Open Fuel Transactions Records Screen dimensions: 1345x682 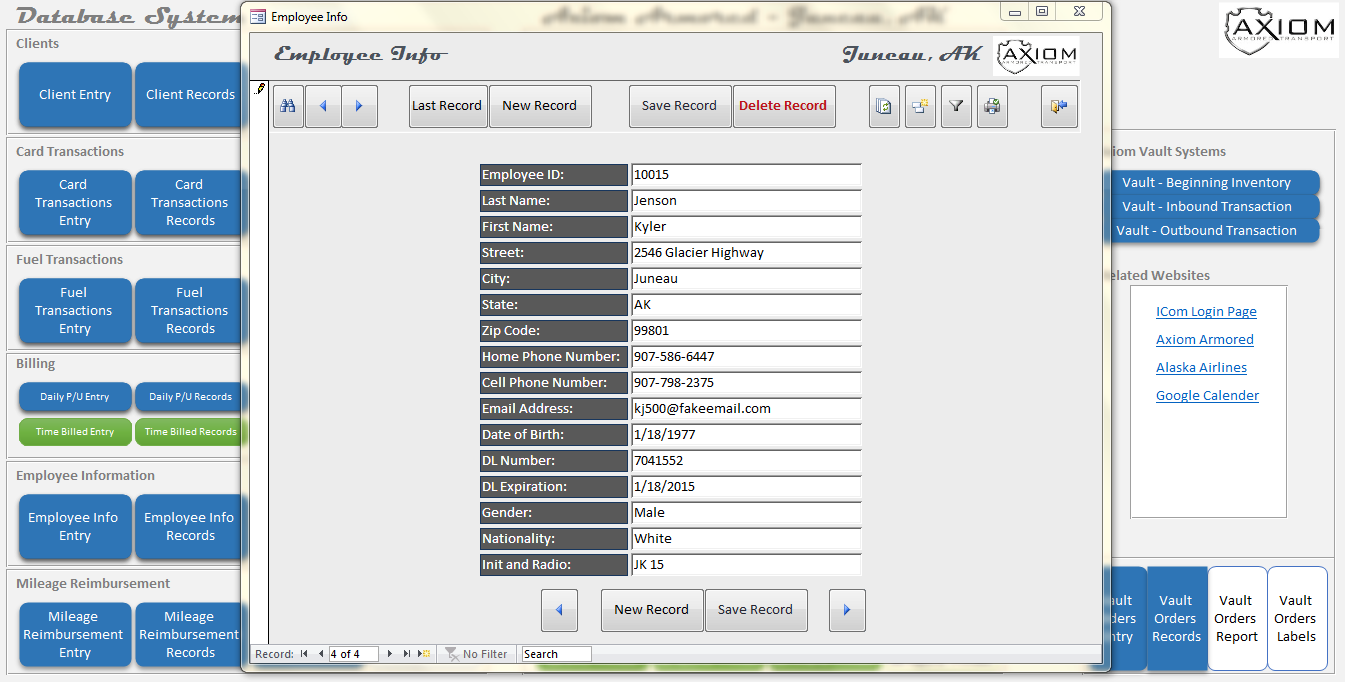(189, 311)
